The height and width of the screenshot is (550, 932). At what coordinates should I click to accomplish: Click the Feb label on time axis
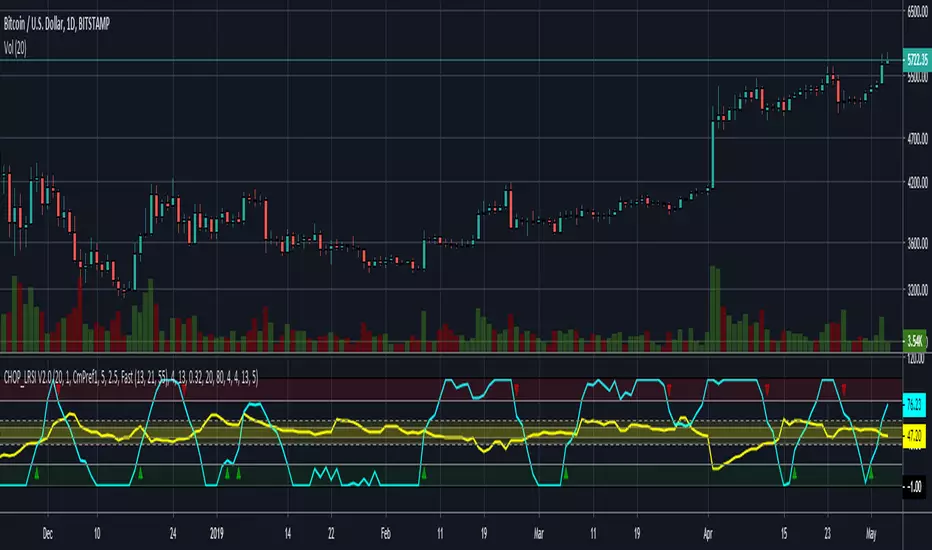pyautogui.click(x=386, y=534)
